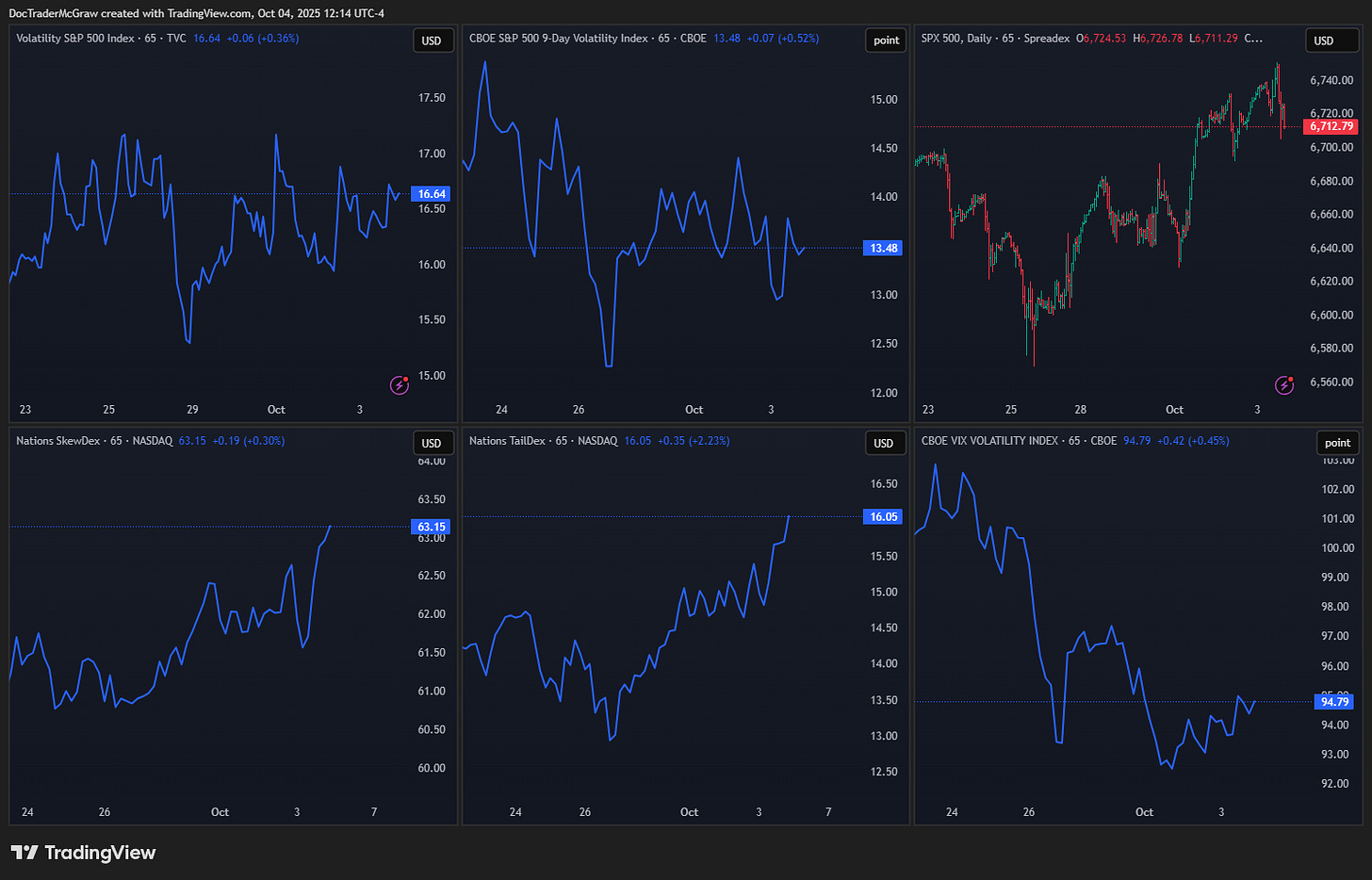Click the 6,740.00 price axis label
Image resolution: width=1372 pixels, height=880 pixels.
point(1331,80)
